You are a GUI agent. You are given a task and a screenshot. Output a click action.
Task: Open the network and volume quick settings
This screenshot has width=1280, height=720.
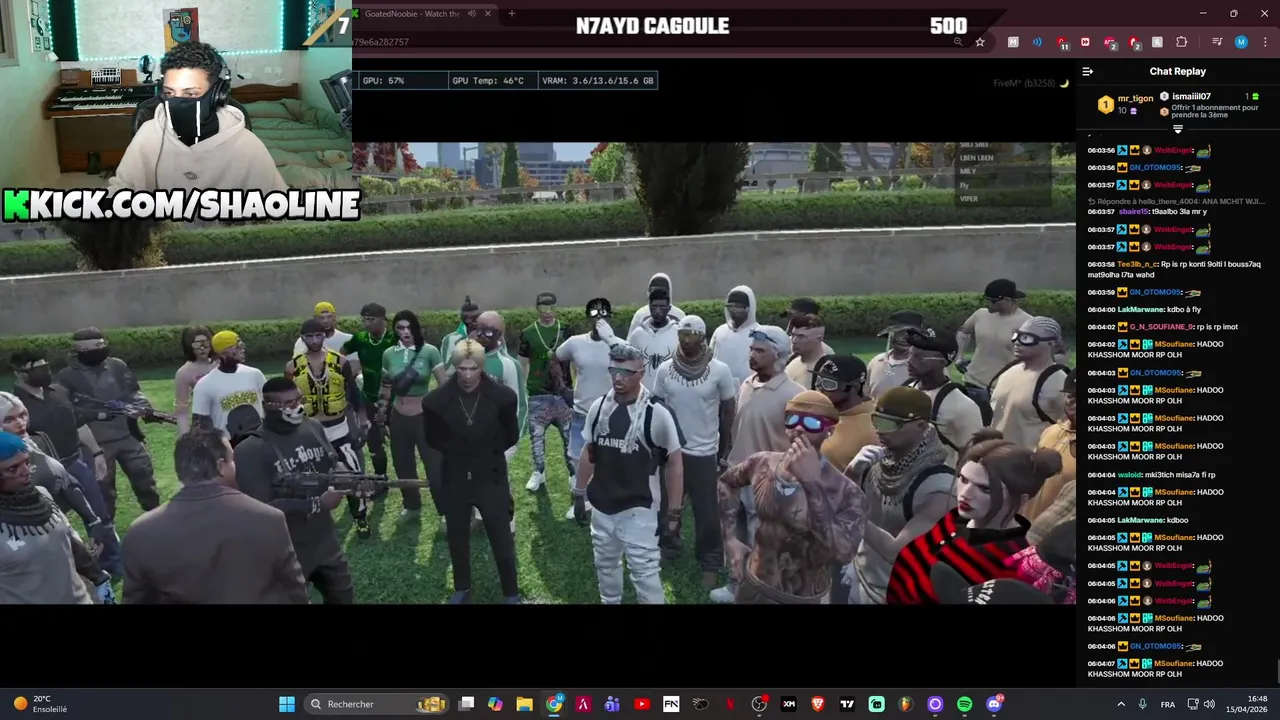(1201, 704)
